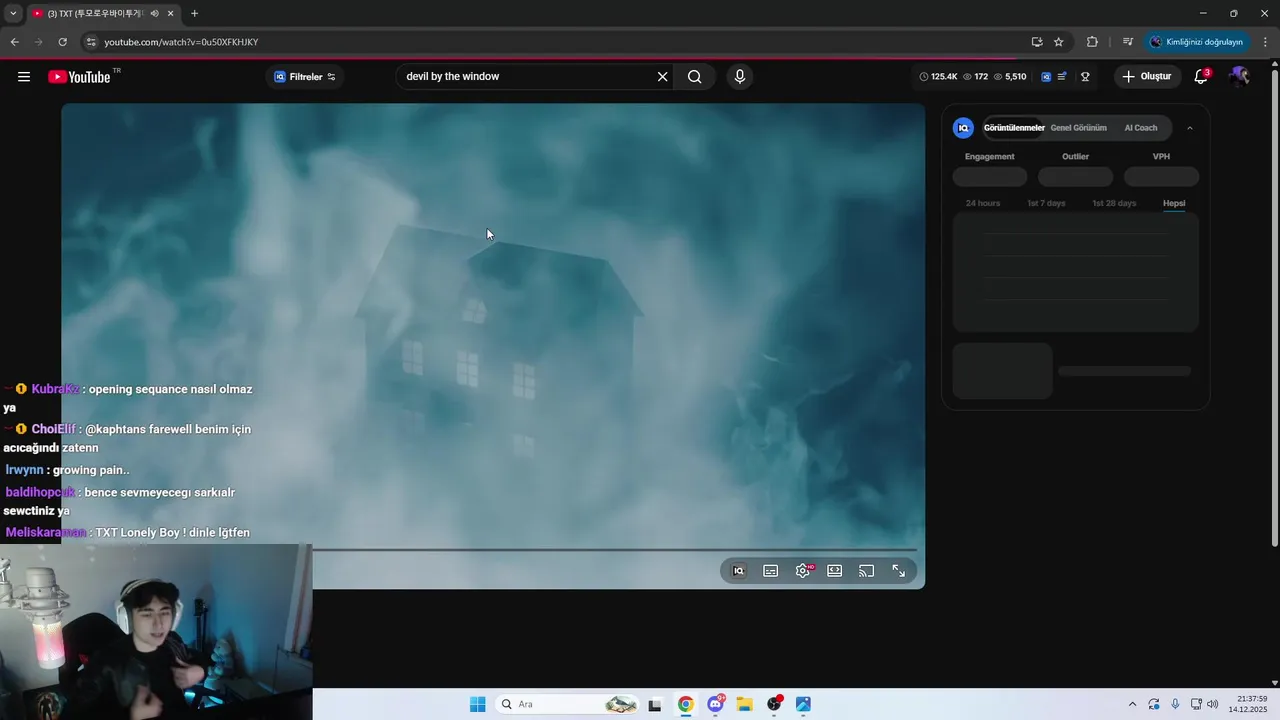Open File Explorer from the taskbar
The width and height of the screenshot is (1280, 720).
(x=744, y=704)
